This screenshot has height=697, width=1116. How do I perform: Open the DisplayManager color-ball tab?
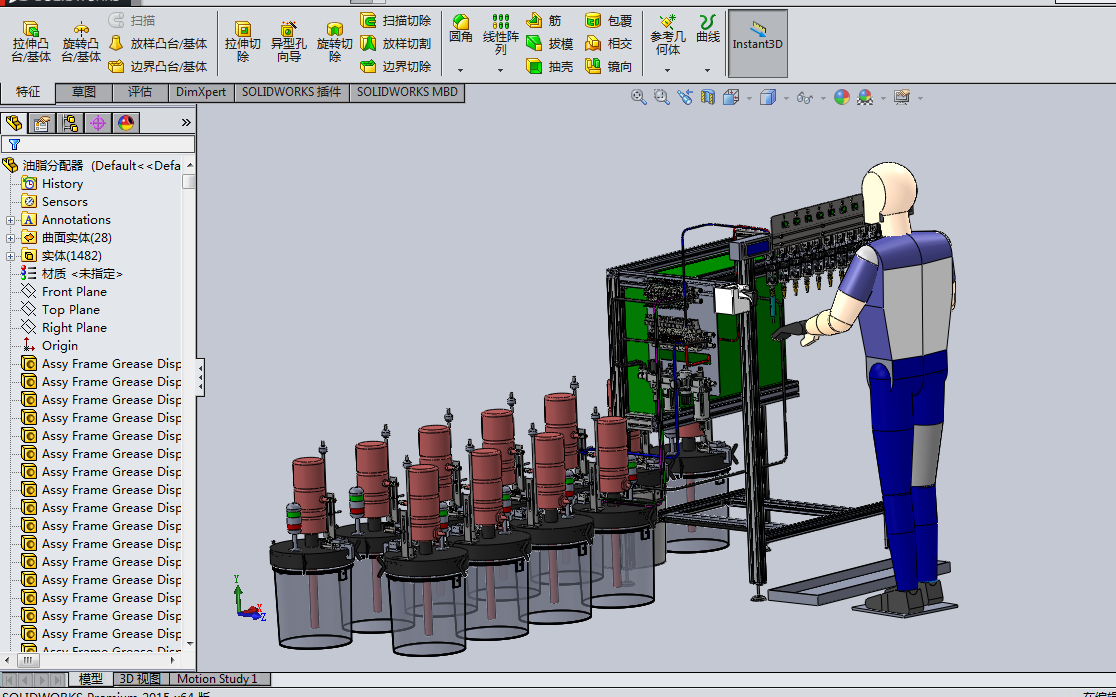coord(126,123)
